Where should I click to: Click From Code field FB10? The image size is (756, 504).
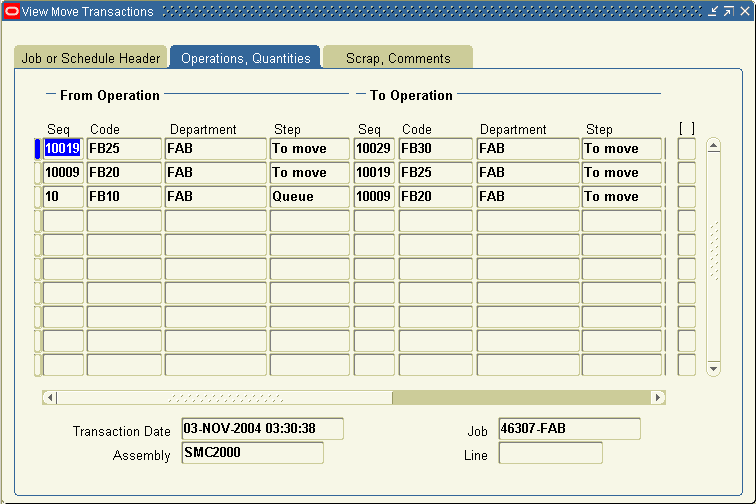pyautogui.click(x=124, y=197)
